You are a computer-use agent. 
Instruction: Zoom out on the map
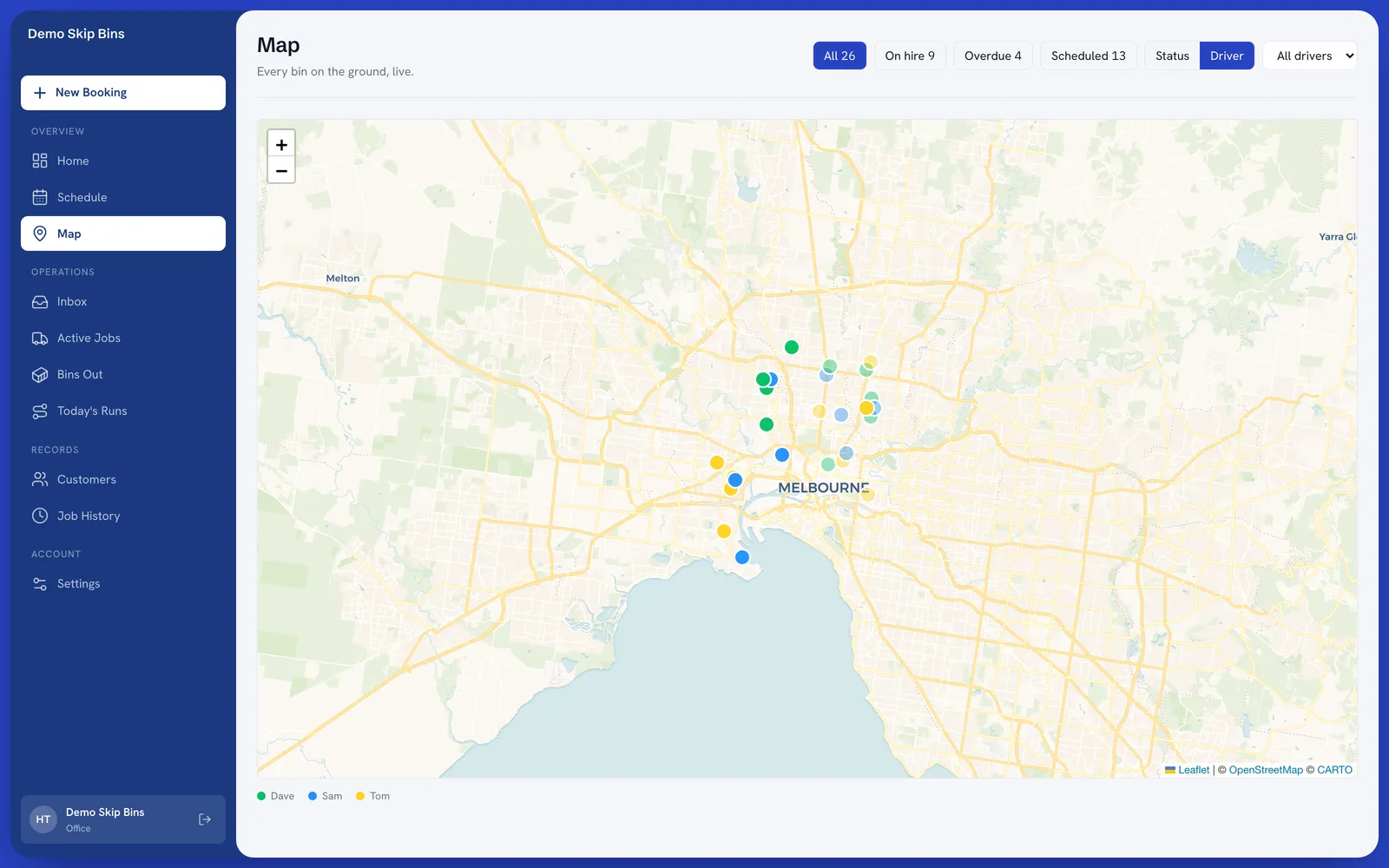pos(281,170)
